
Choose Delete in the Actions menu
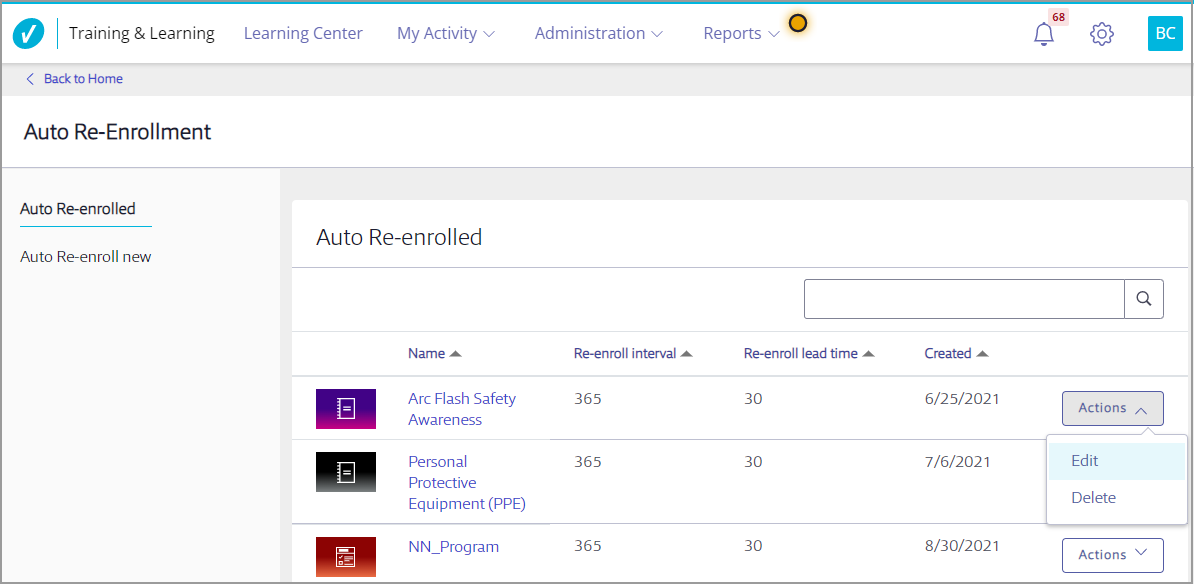pos(1093,498)
